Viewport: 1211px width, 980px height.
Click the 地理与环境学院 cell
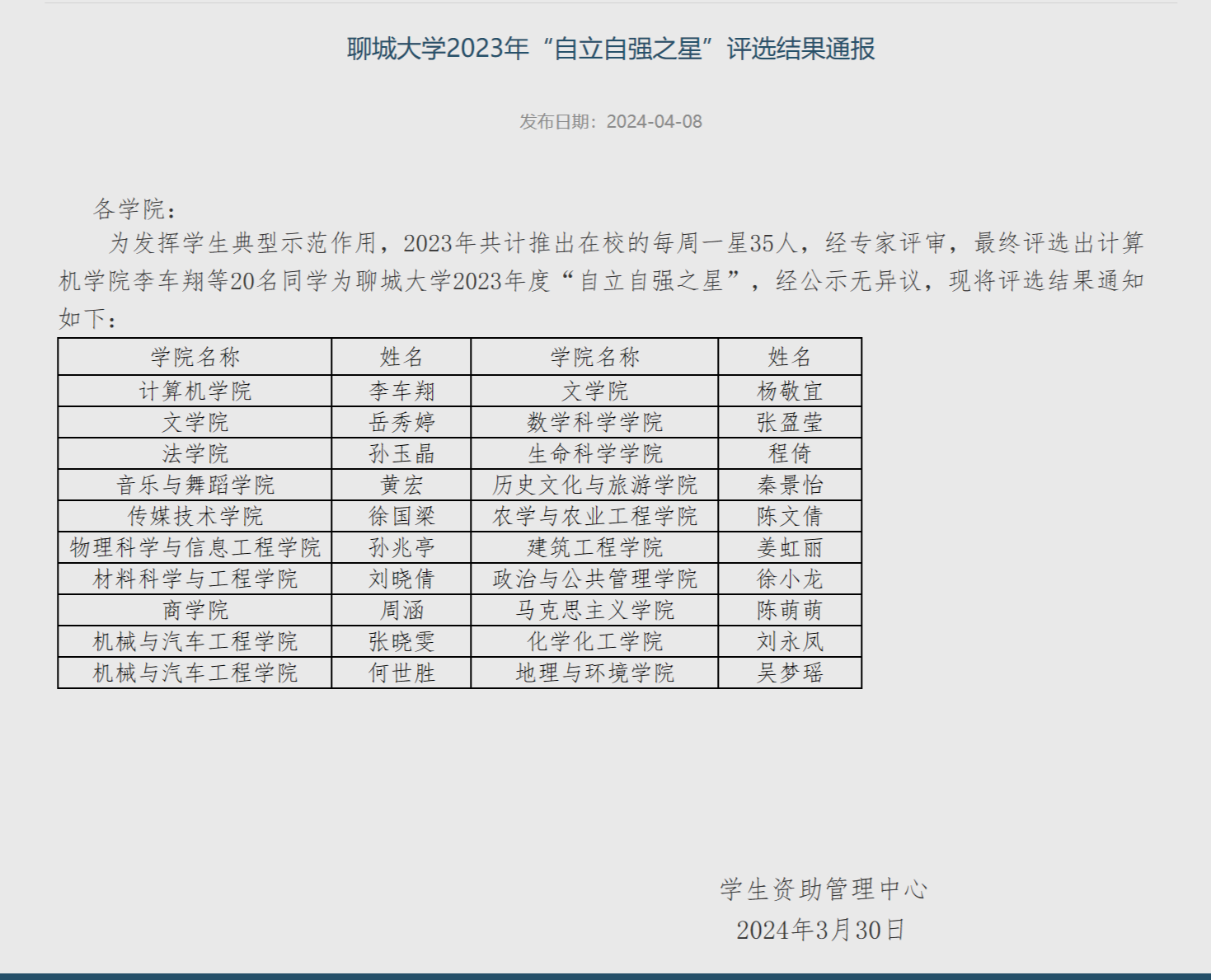point(595,673)
